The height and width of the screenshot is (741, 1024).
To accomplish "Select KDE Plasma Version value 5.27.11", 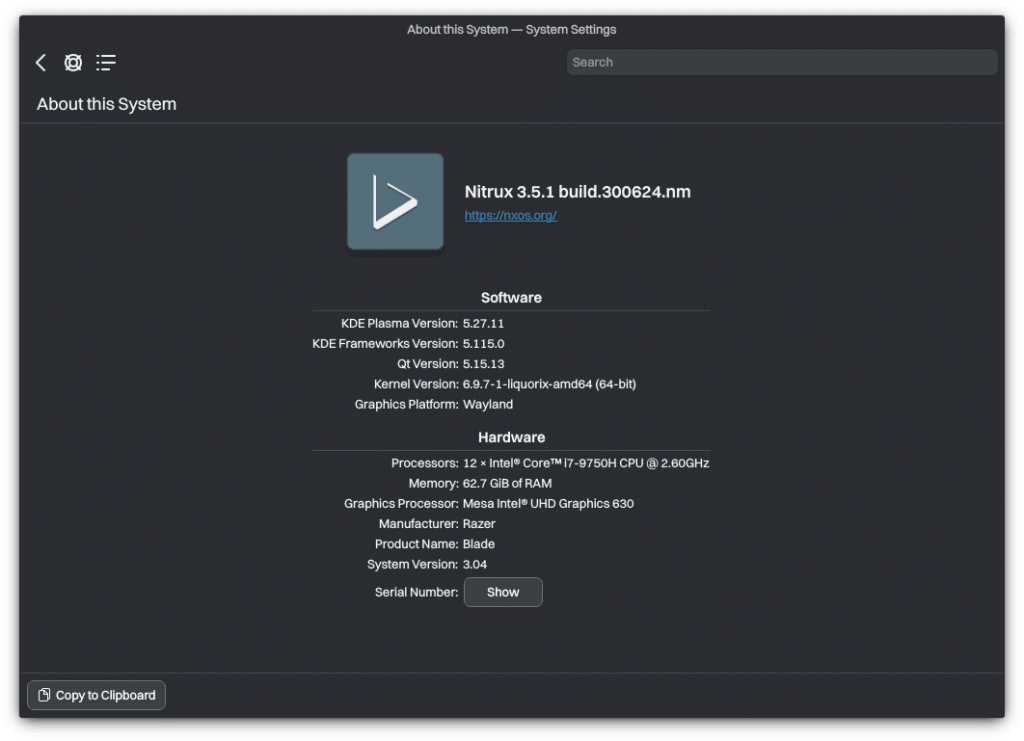I will [483, 324].
